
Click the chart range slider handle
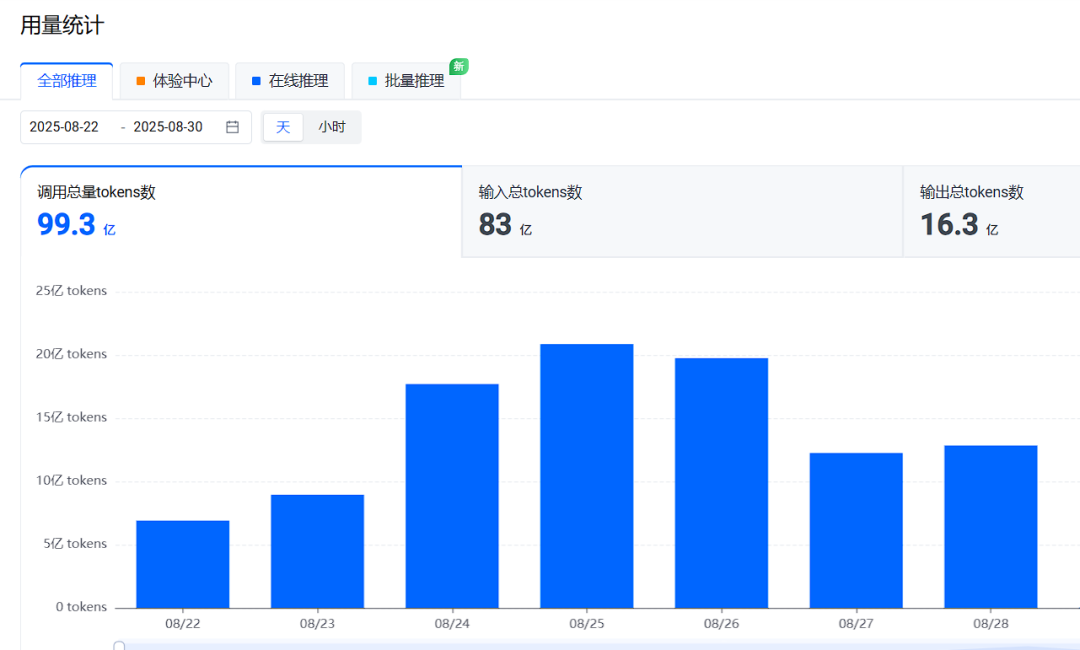tap(119, 646)
